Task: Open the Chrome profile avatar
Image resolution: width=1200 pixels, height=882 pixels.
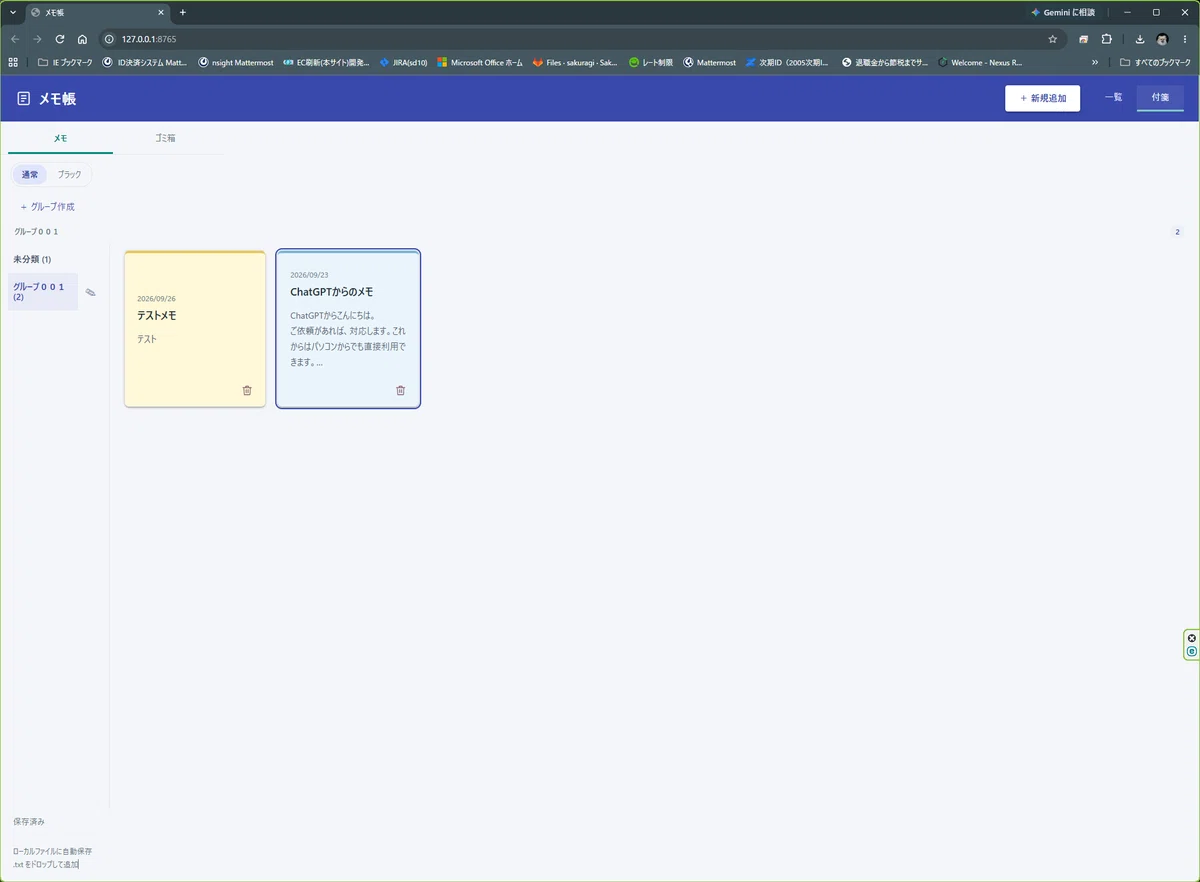Action: click(x=1162, y=39)
